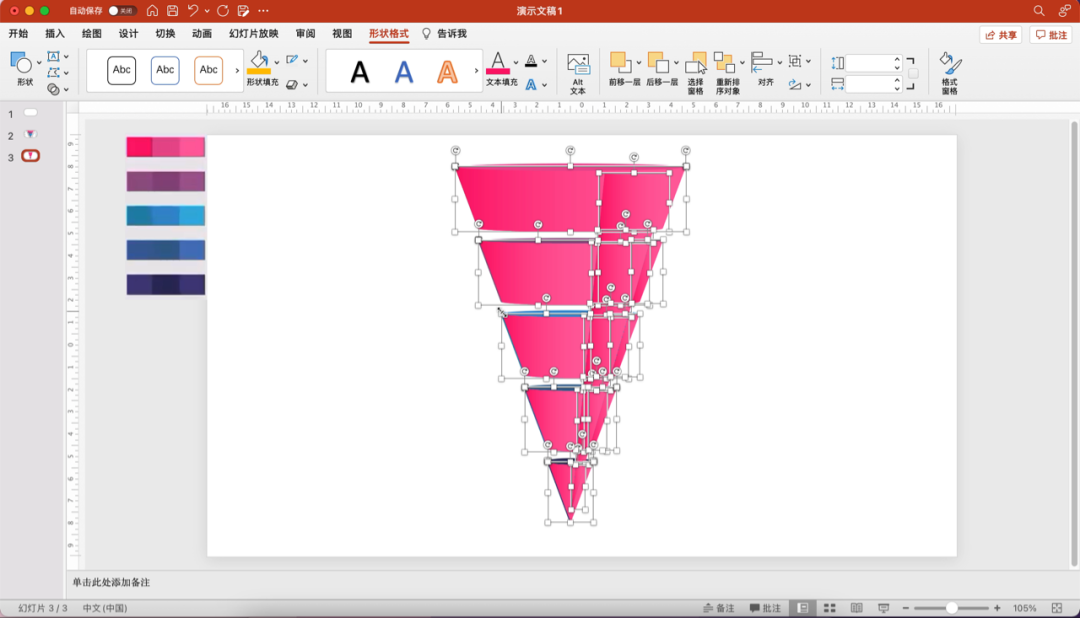Toggle the AutoSave (自动保存) switch
The width and height of the screenshot is (1080, 618).
[121, 10]
